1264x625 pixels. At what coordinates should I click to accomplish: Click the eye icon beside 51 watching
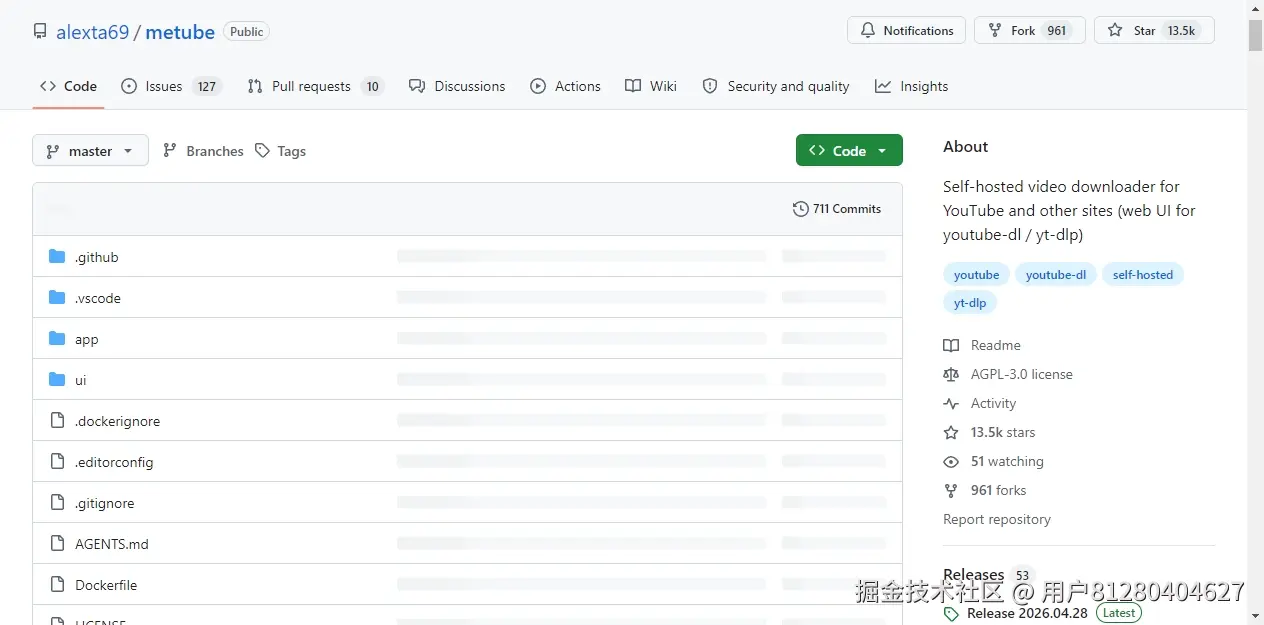click(x=951, y=461)
